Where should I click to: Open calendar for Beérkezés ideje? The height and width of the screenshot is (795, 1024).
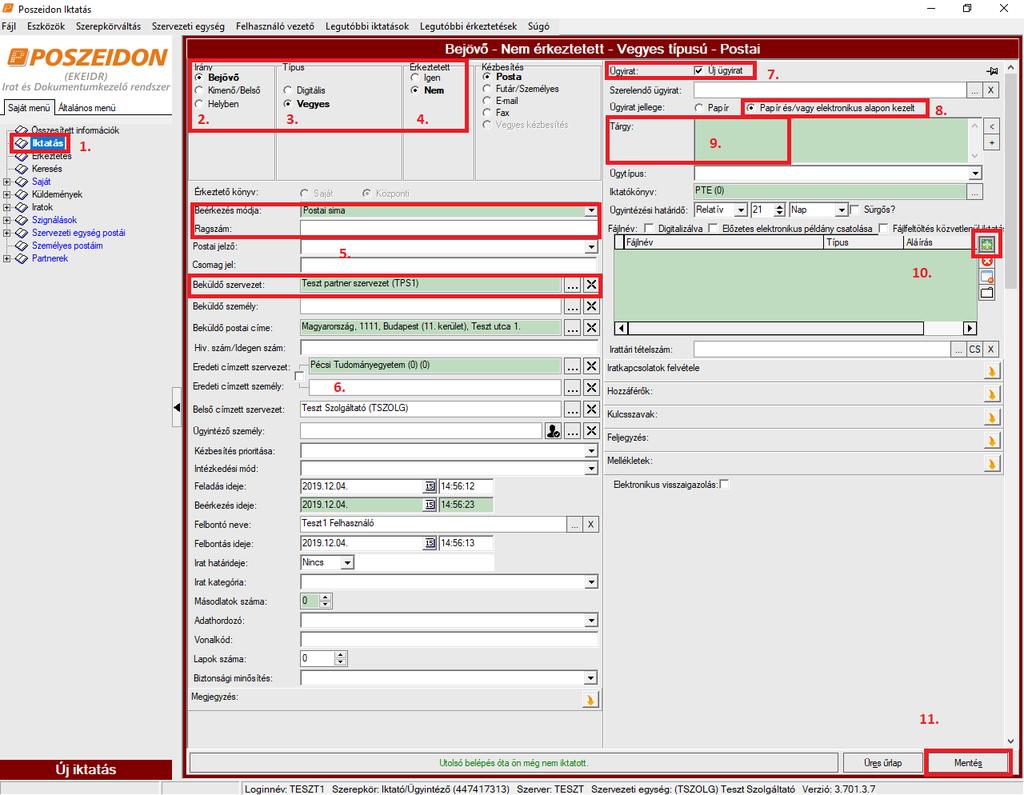click(x=430, y=505)
